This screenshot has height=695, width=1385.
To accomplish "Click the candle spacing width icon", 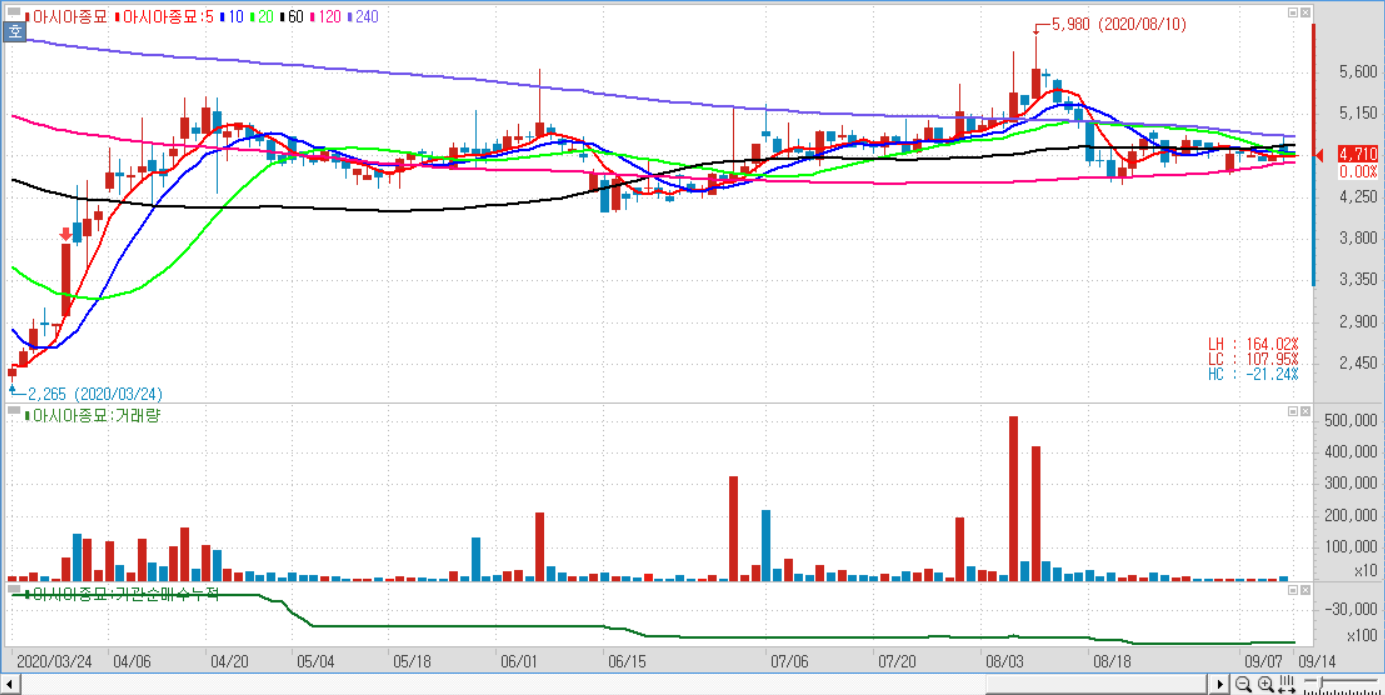I will point(1287,685).
